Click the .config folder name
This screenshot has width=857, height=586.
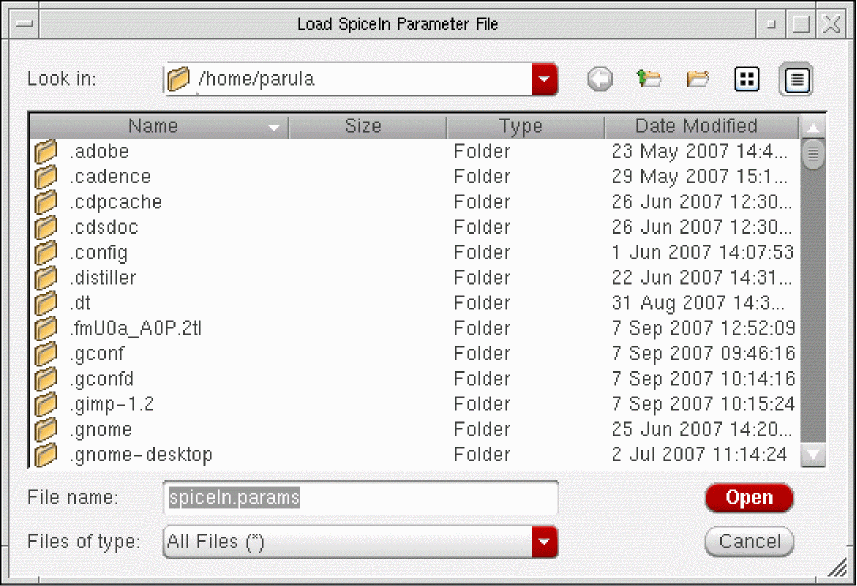(98, 253)
